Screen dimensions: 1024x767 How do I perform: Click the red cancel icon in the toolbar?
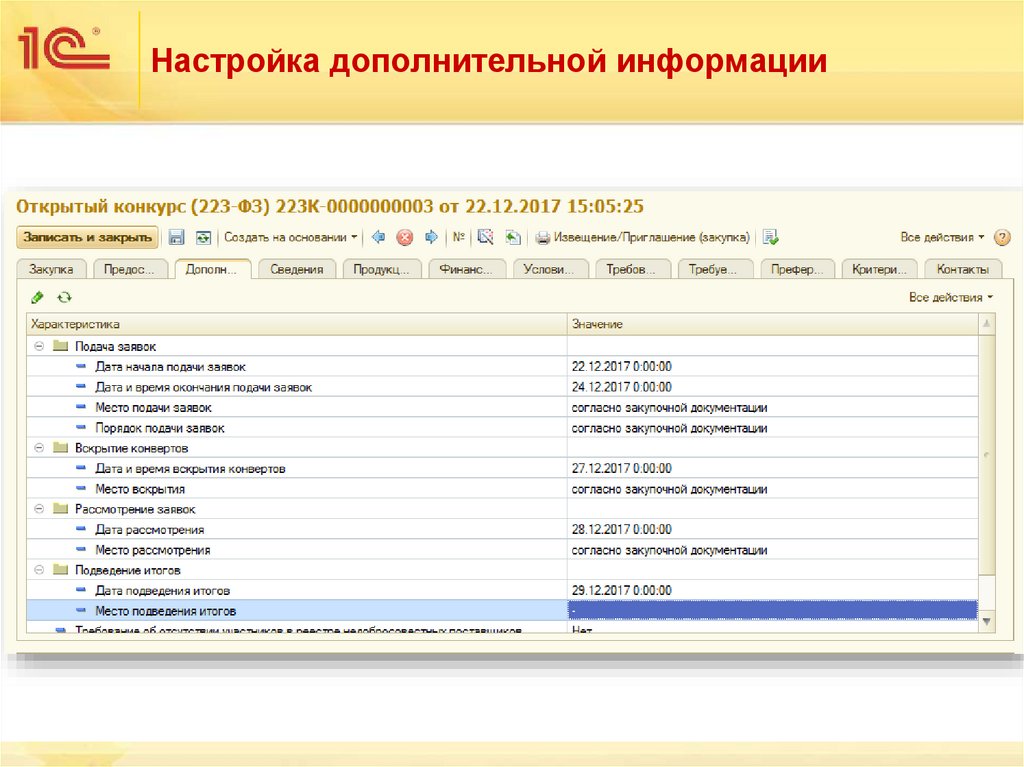pos(404,237)
